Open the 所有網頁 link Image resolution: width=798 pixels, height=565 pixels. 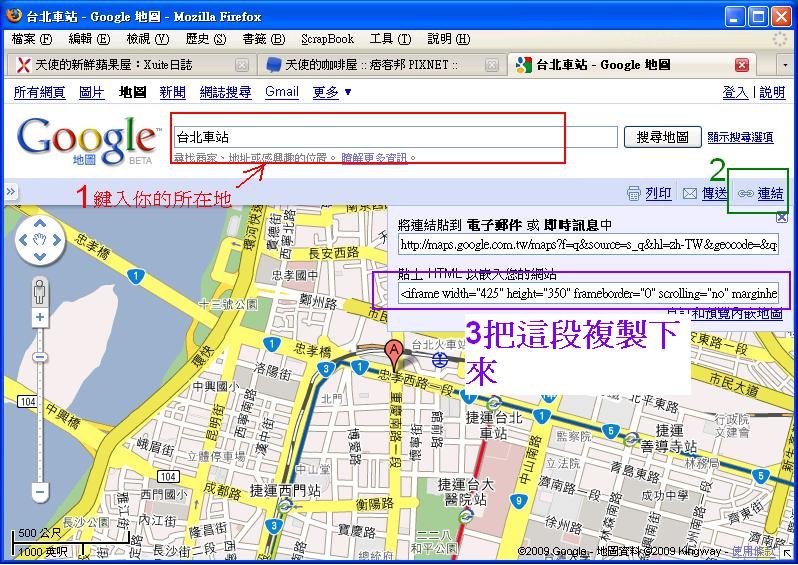coord(39,92)
